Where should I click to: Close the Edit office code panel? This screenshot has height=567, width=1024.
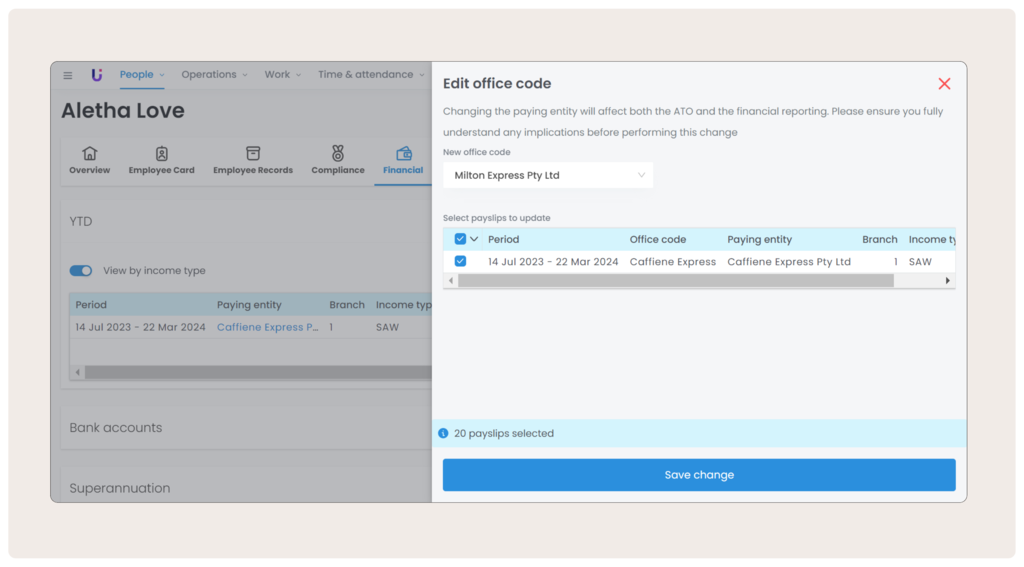(944, 84)
